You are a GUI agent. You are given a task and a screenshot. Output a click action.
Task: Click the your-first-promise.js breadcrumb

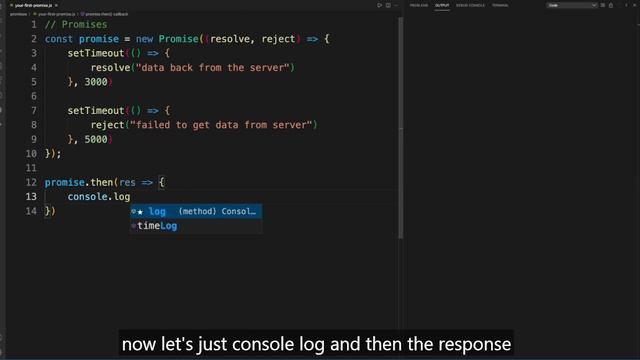tap(56, 14)
